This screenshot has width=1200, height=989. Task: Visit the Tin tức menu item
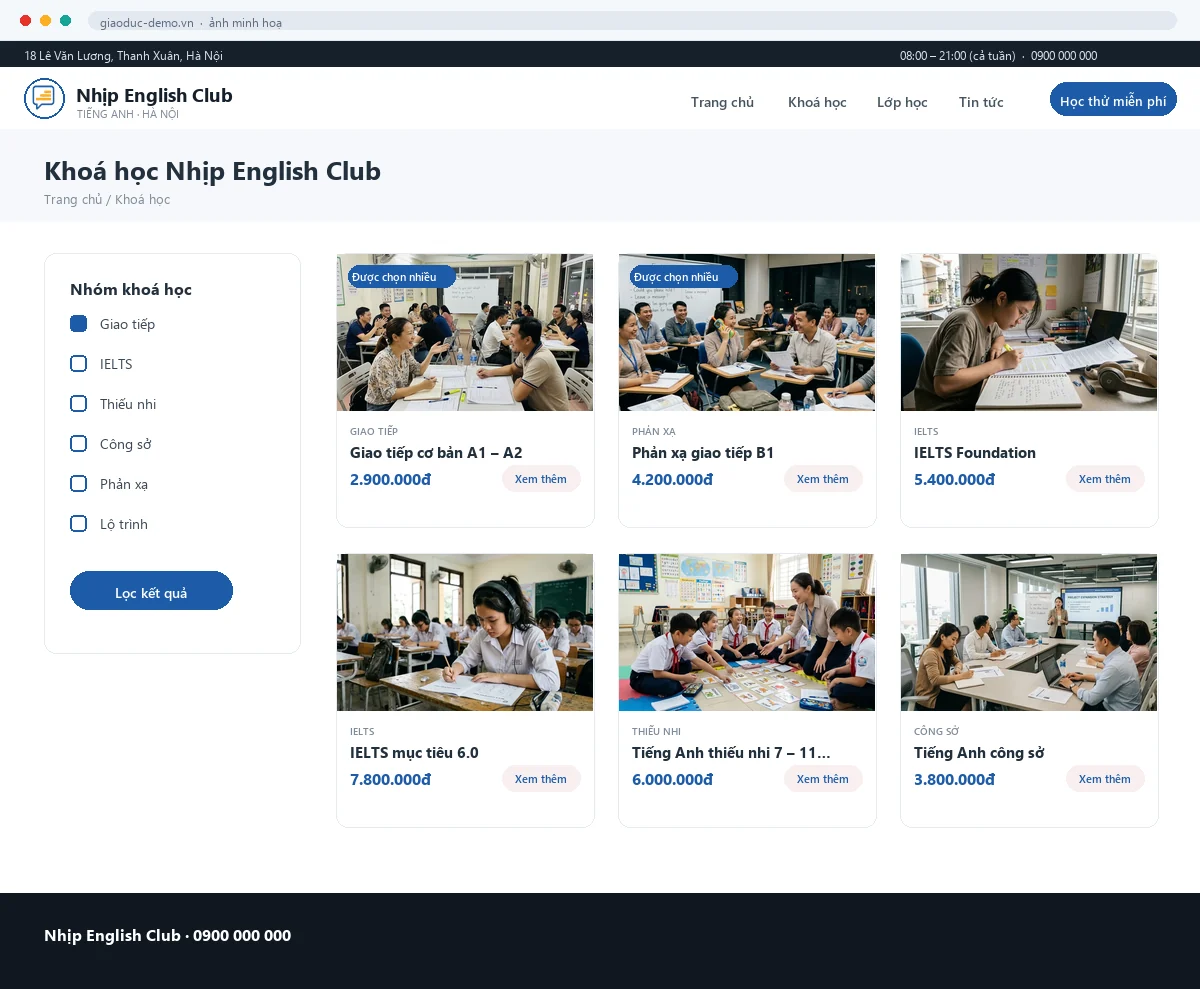coord(981,102)
